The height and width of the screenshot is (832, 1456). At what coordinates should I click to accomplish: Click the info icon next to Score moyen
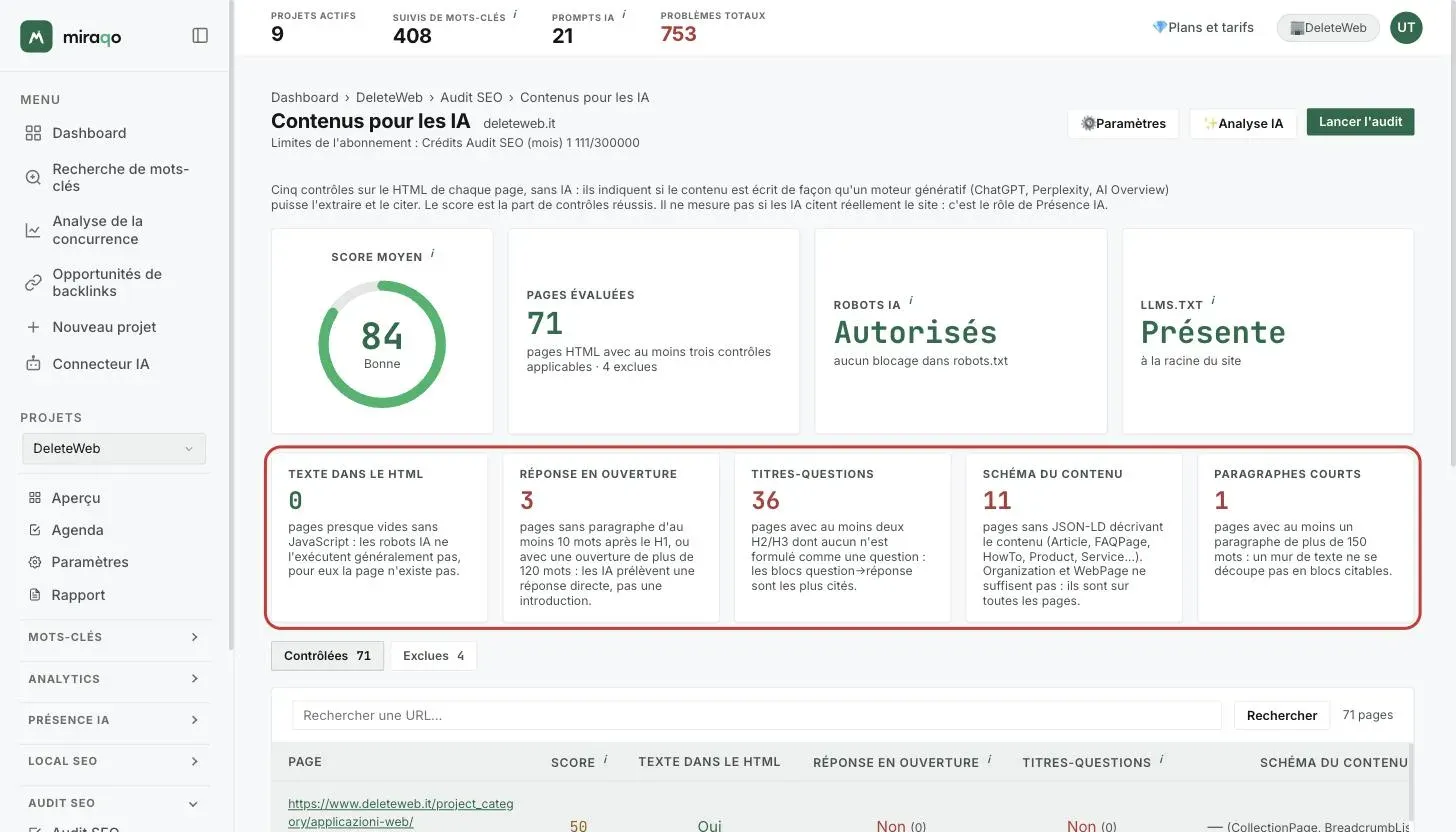point(432,254)
